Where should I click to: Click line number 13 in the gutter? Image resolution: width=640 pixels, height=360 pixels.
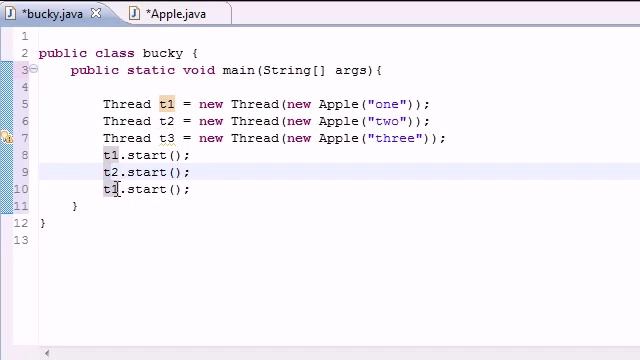[x=21, y=240]
